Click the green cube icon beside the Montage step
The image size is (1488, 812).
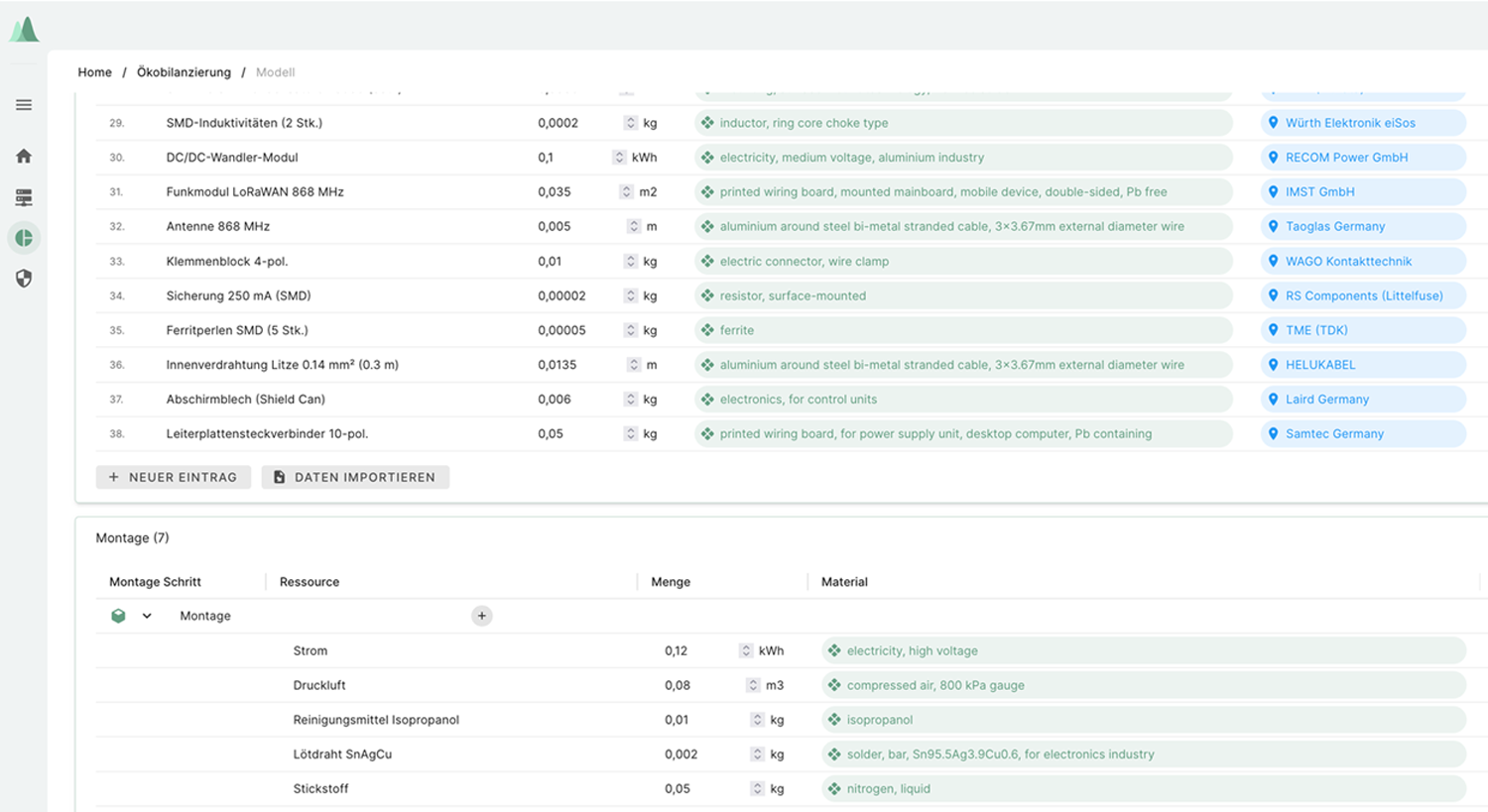point(118,616)
